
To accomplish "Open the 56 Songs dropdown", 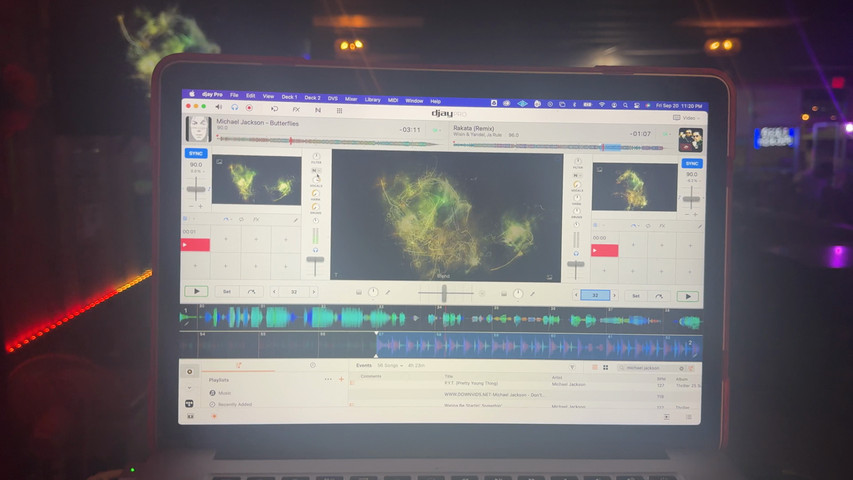I will (390, 365).
